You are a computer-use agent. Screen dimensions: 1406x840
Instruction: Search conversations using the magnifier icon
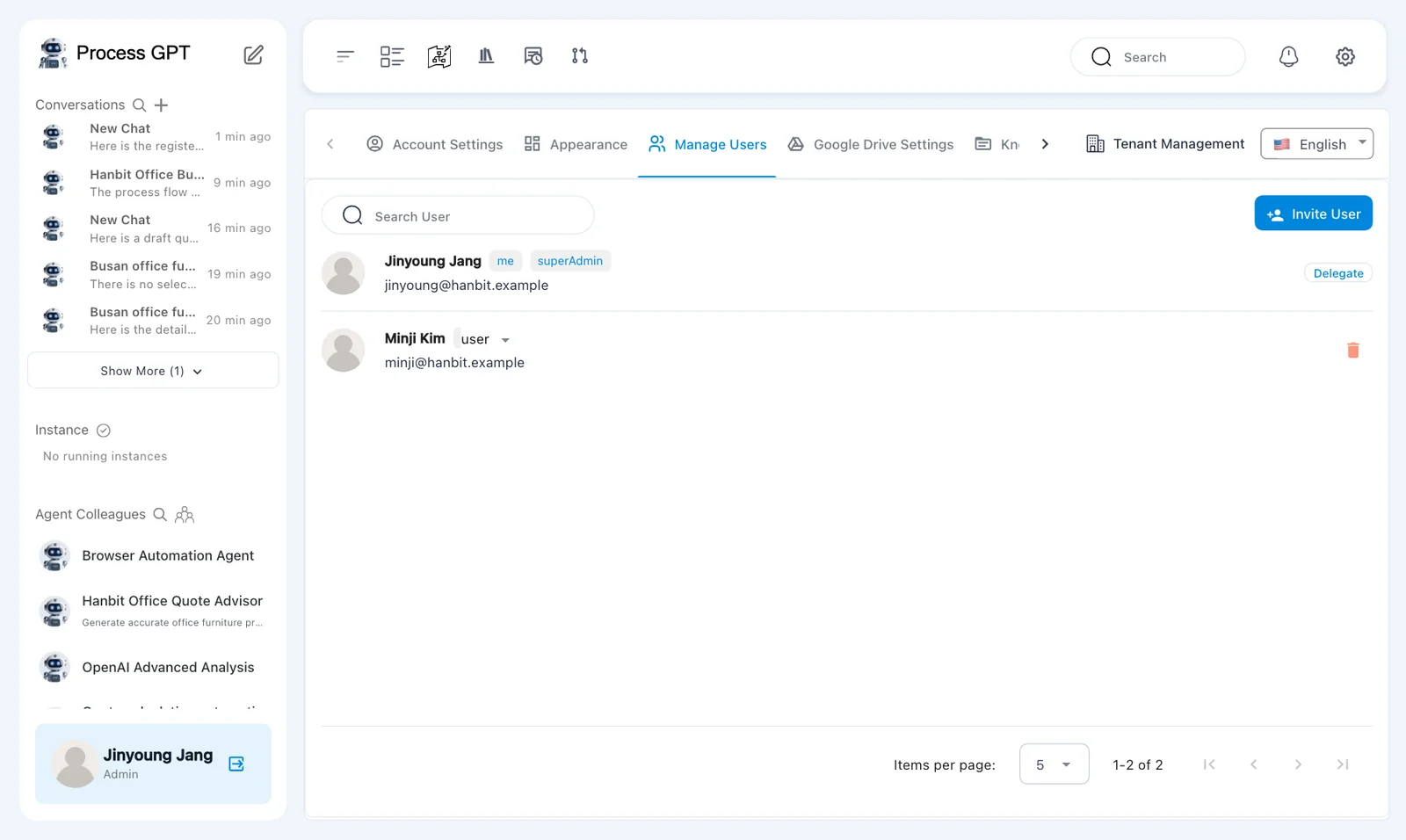click(x=139, y=105)
